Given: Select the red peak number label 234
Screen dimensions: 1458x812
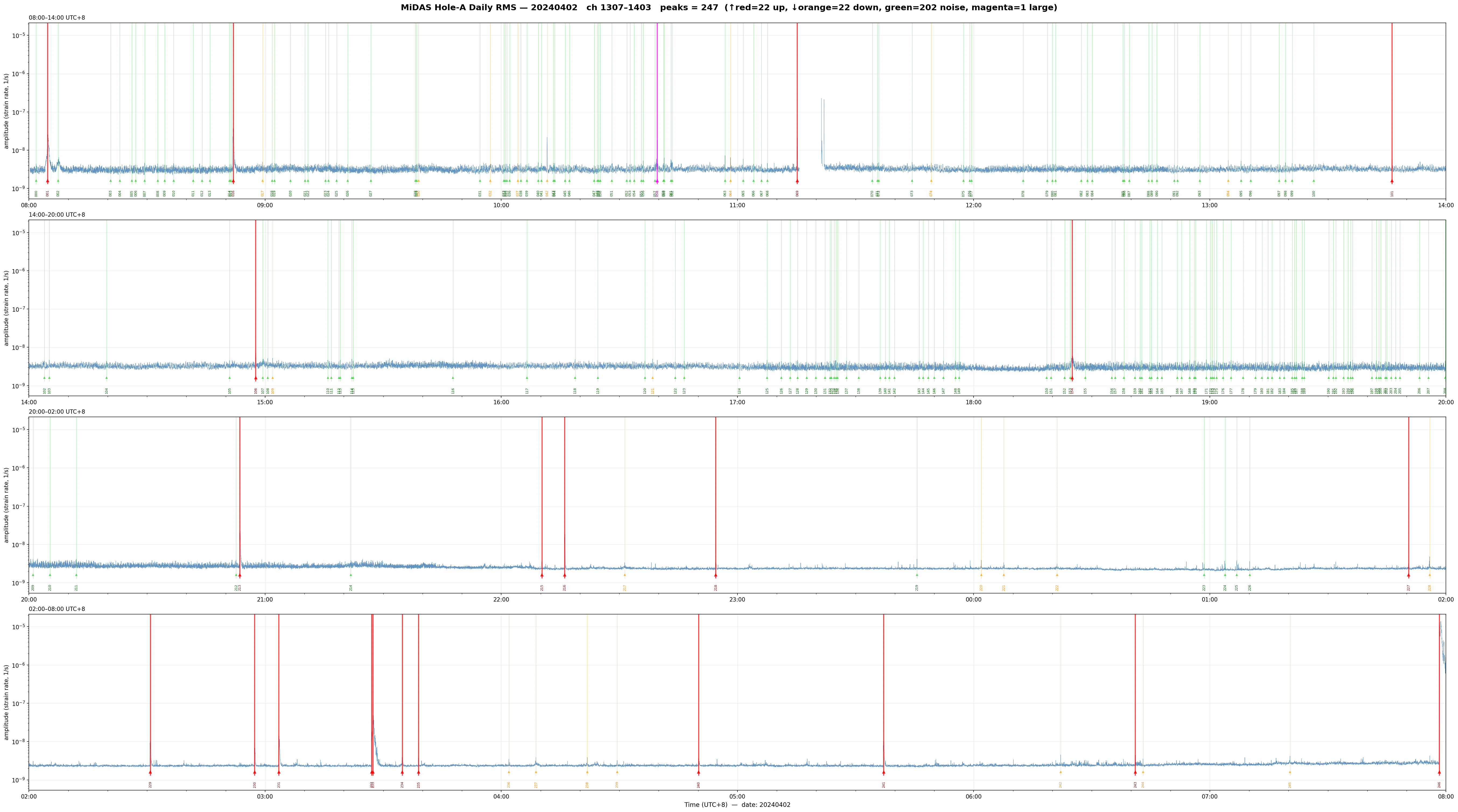Looking at the screenshot, I should point(402,784).
